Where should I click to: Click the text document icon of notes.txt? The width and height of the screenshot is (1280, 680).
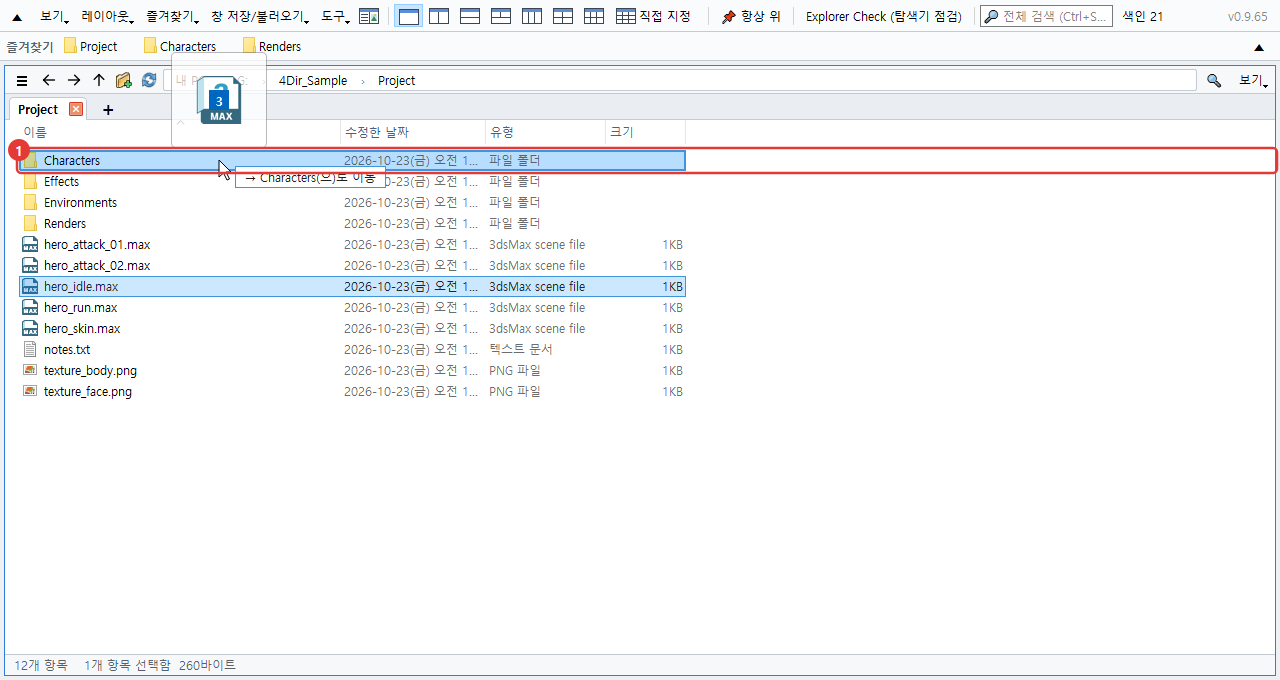(x=30, y=350)
